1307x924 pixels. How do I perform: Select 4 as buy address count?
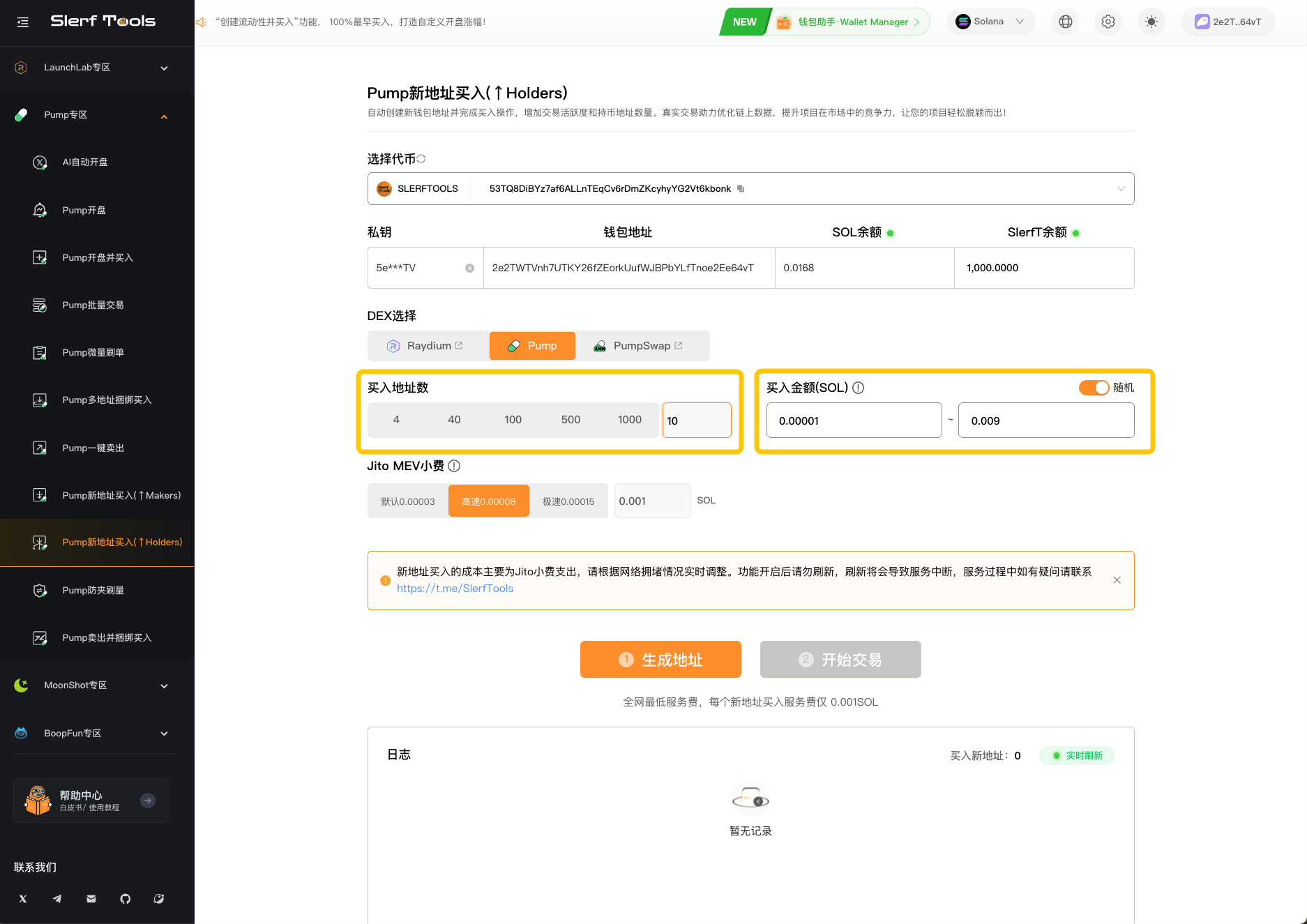396,420
